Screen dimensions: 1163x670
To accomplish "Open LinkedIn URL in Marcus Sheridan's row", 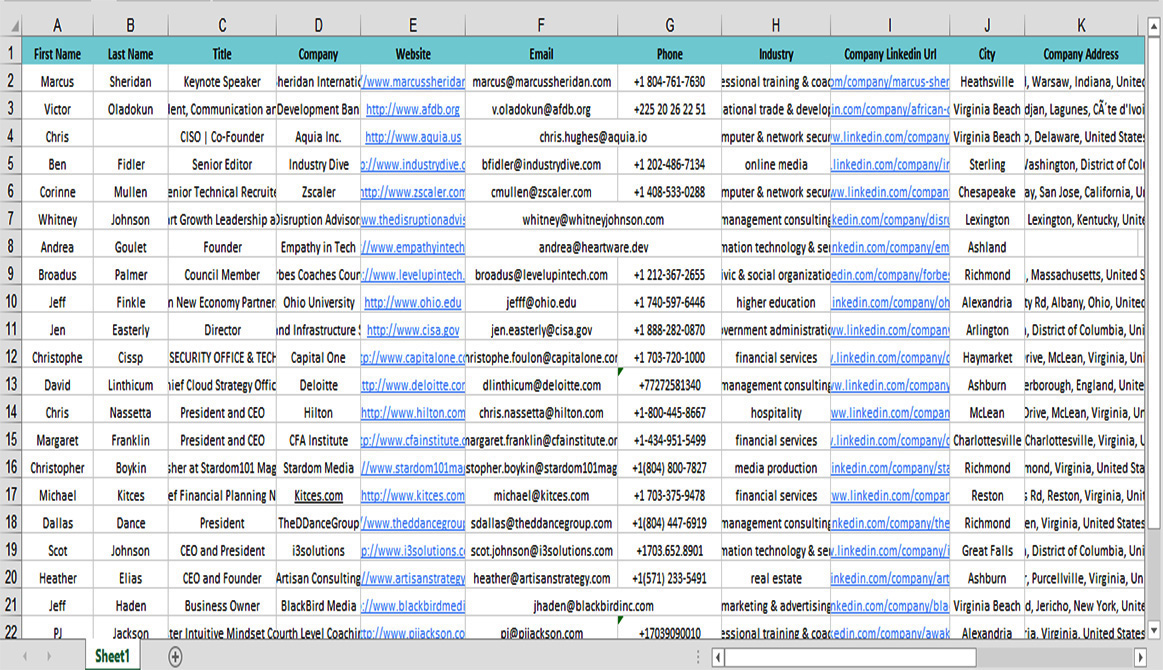I will [x=890, y=82].
